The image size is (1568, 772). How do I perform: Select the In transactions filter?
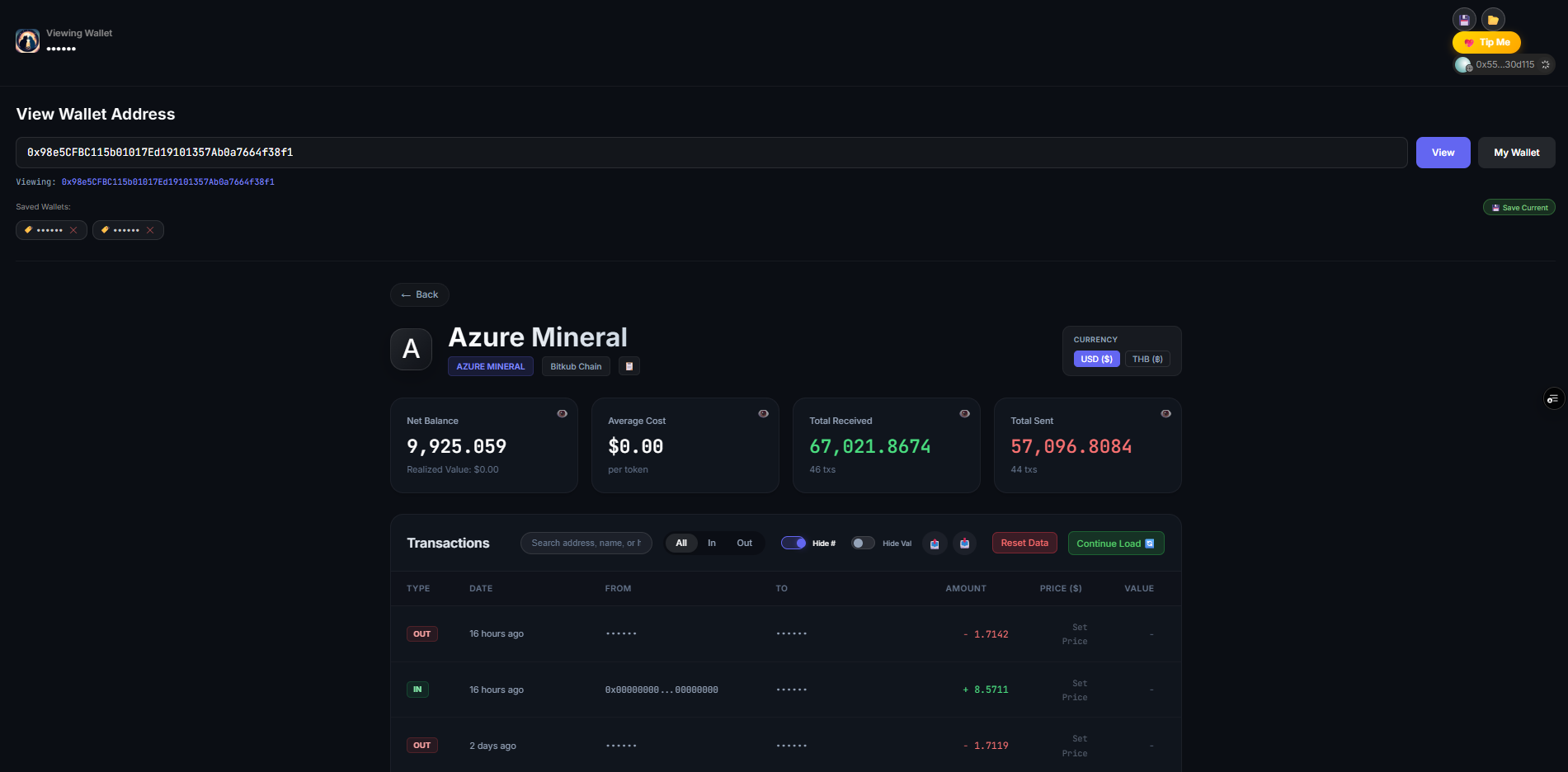pos(711,543)
